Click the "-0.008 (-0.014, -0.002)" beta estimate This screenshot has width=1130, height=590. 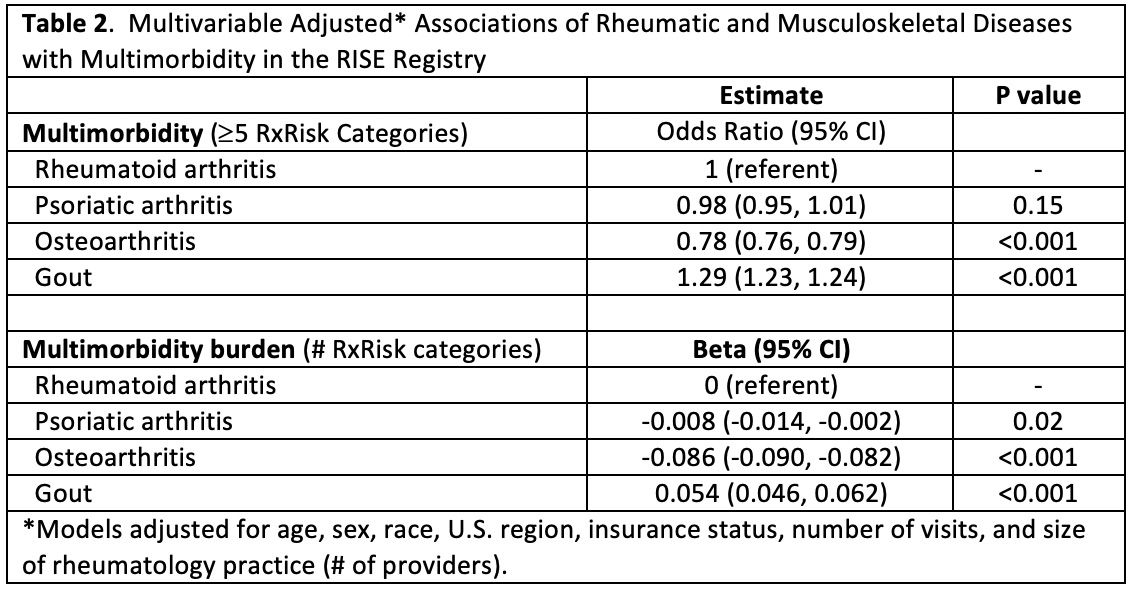click(771, 421)
